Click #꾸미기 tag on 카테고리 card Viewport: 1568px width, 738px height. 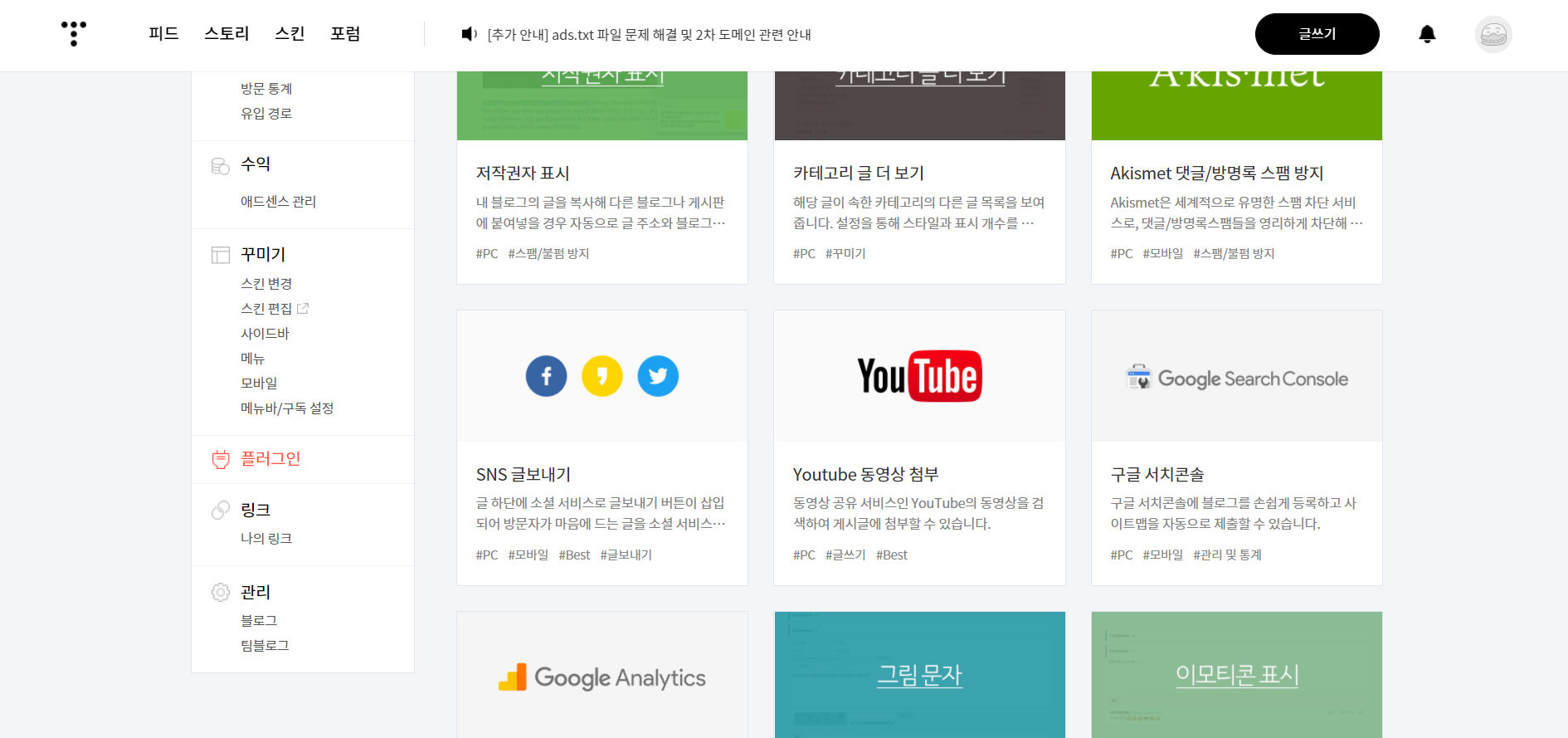click(845, 253)
